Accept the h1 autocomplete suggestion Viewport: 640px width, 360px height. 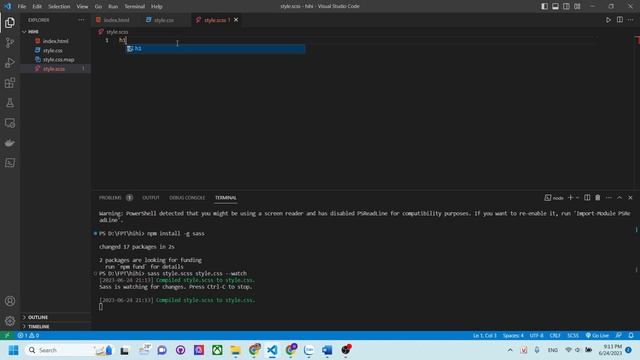[215, 49]
